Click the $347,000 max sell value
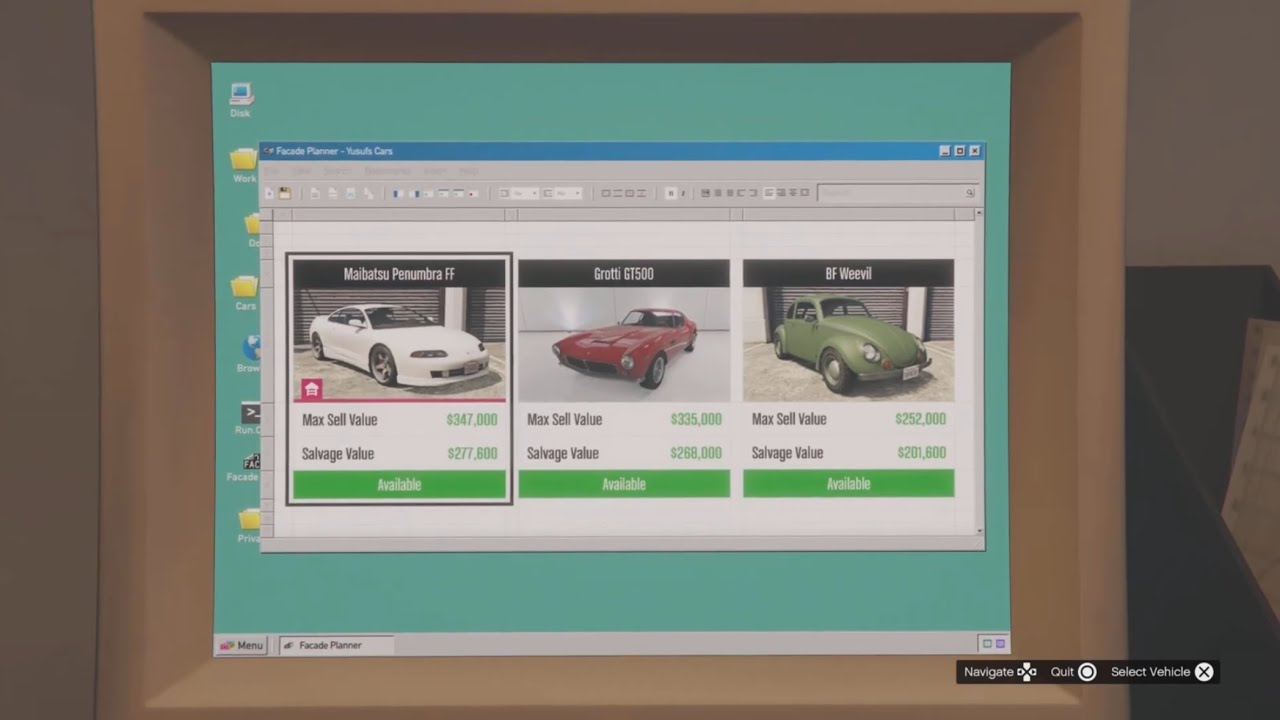This screenshot has width=1280, height=720. click(x=472, y=420)
